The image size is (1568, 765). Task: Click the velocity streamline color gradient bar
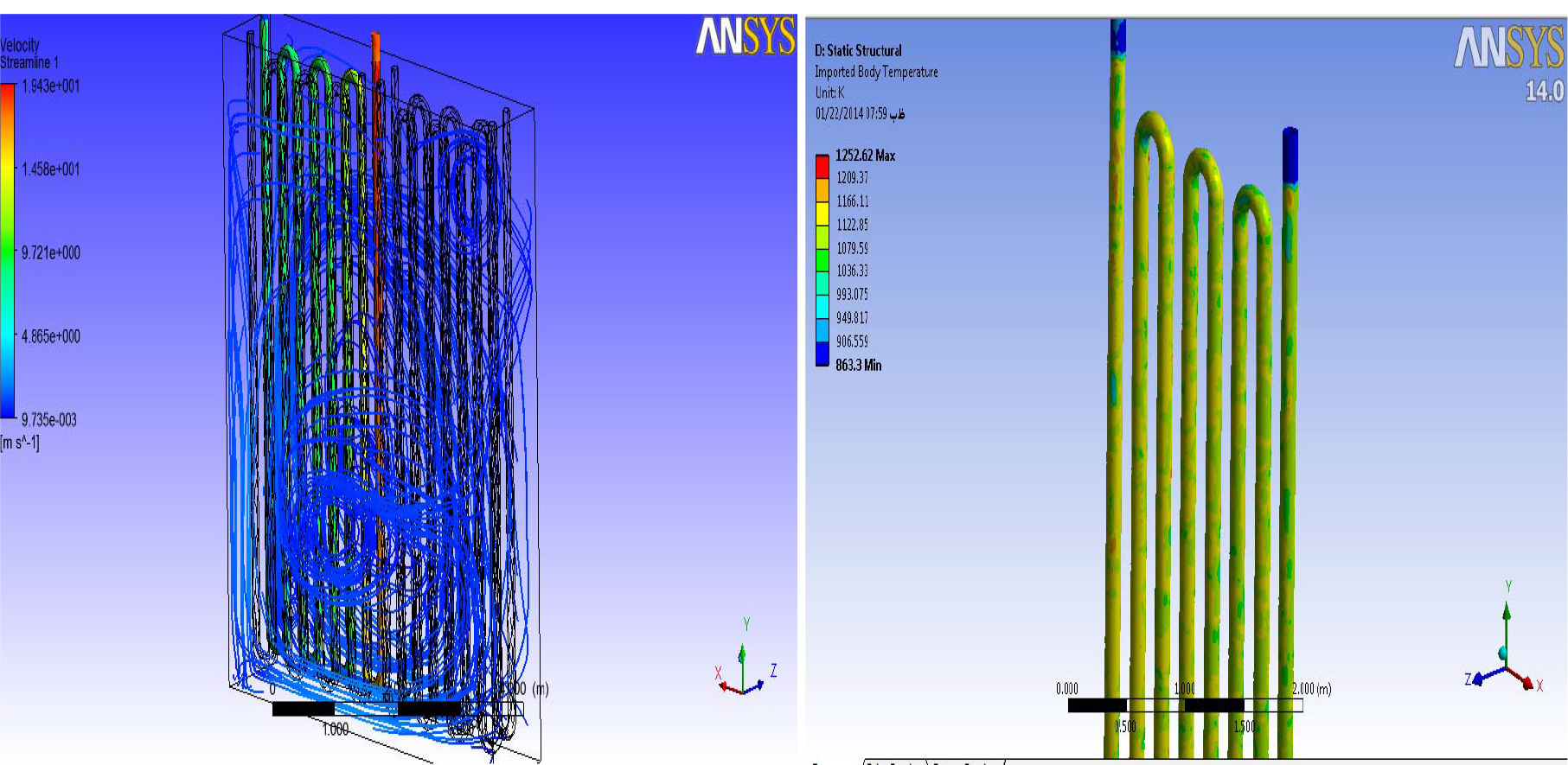8,251
